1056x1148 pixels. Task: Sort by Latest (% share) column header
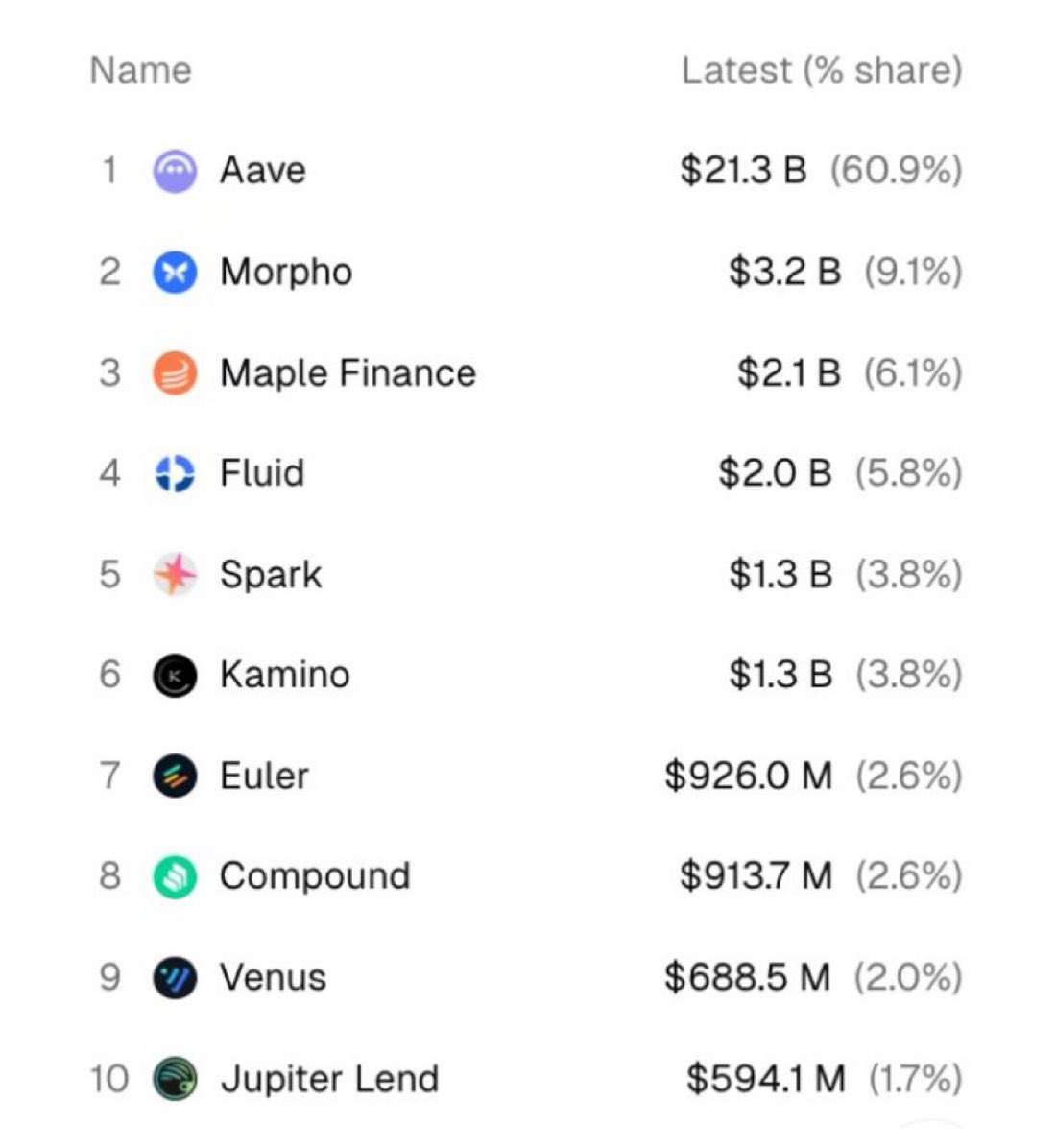(821, 70)
